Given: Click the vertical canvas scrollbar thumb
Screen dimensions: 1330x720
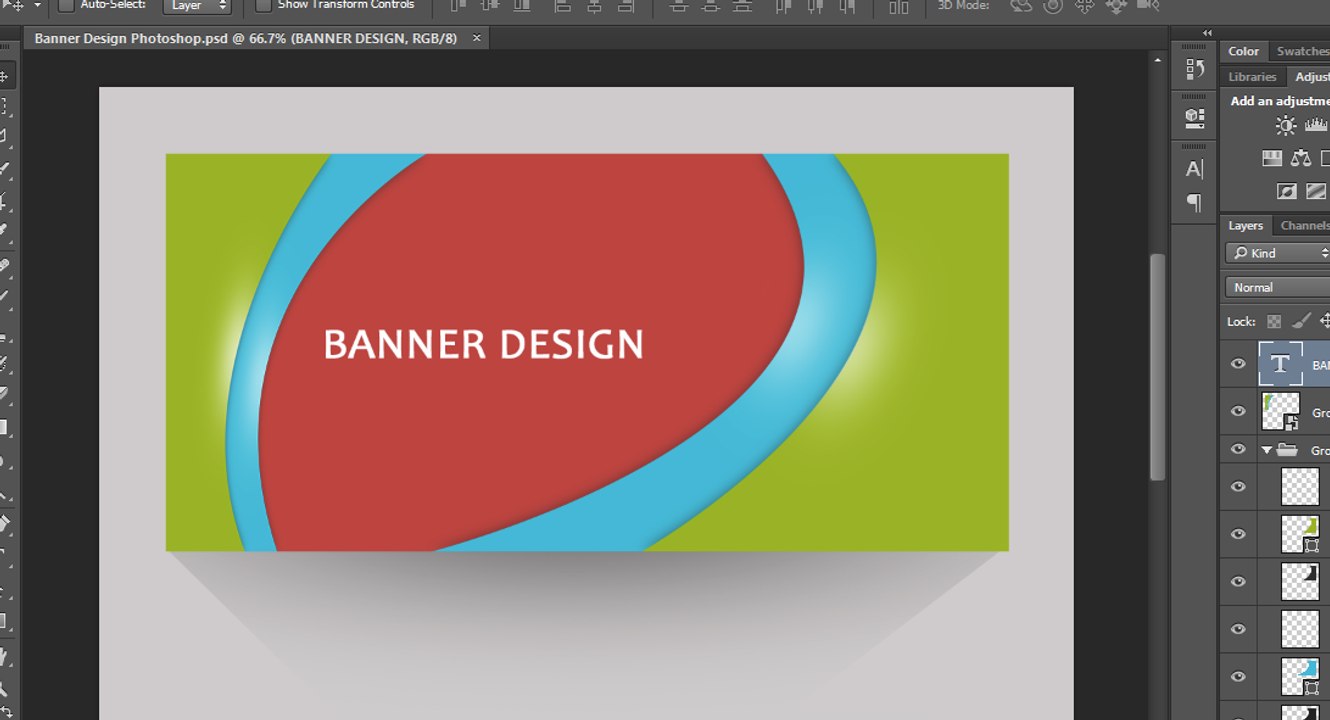Looking at the screenshot, I should [x=1158, y=367].
